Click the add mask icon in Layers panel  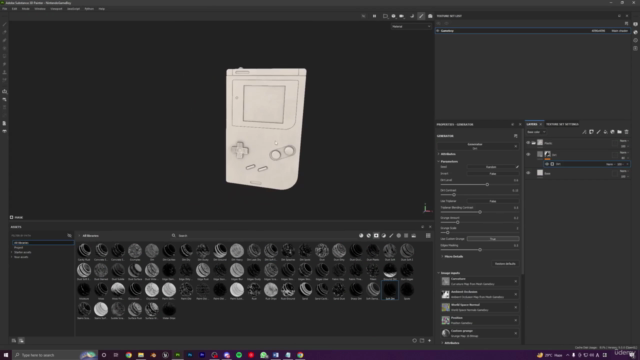pyautogui.click(x=591, y=132)
